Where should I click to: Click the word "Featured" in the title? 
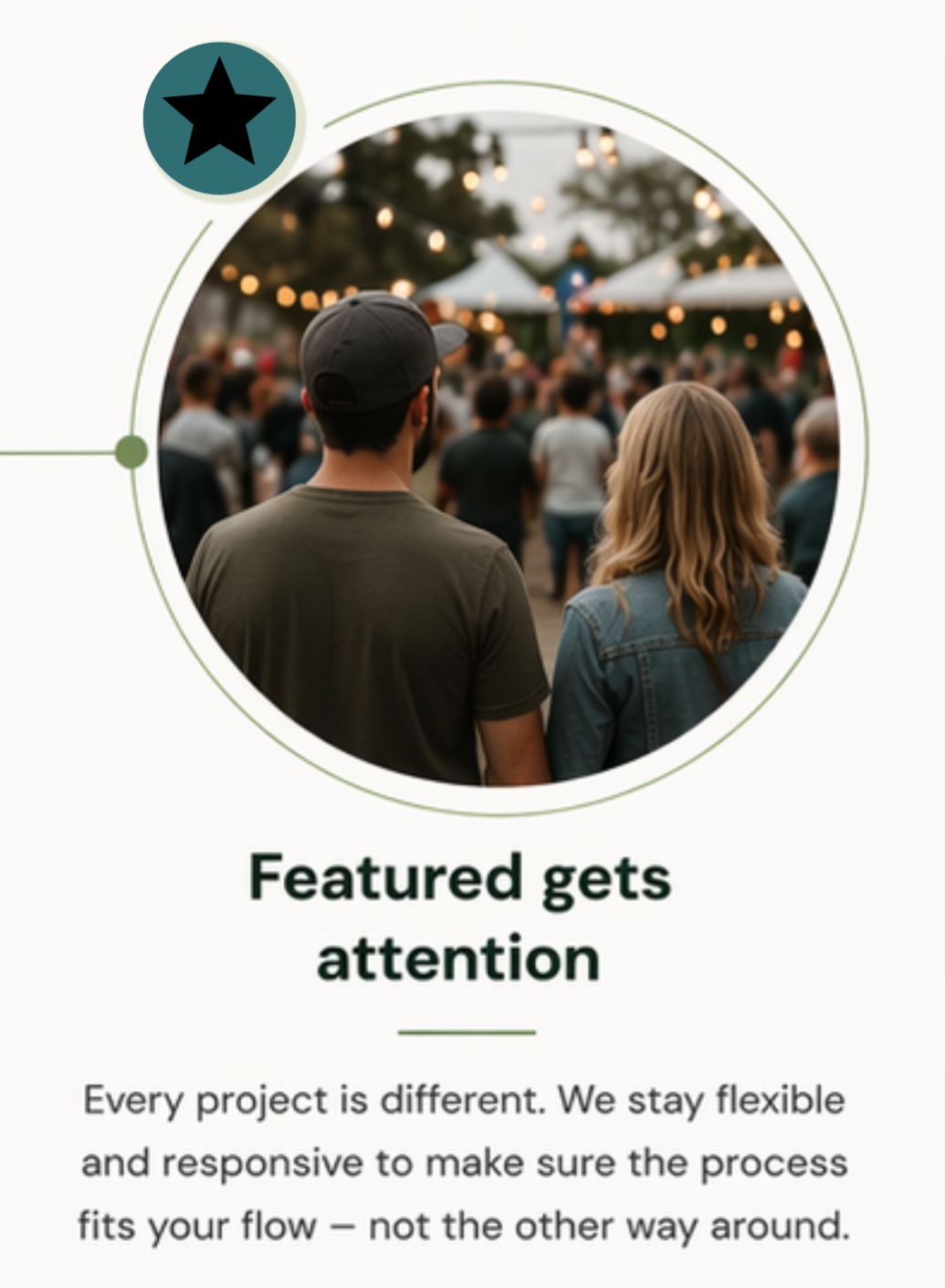pyautogui.click(x=384, y=877)
